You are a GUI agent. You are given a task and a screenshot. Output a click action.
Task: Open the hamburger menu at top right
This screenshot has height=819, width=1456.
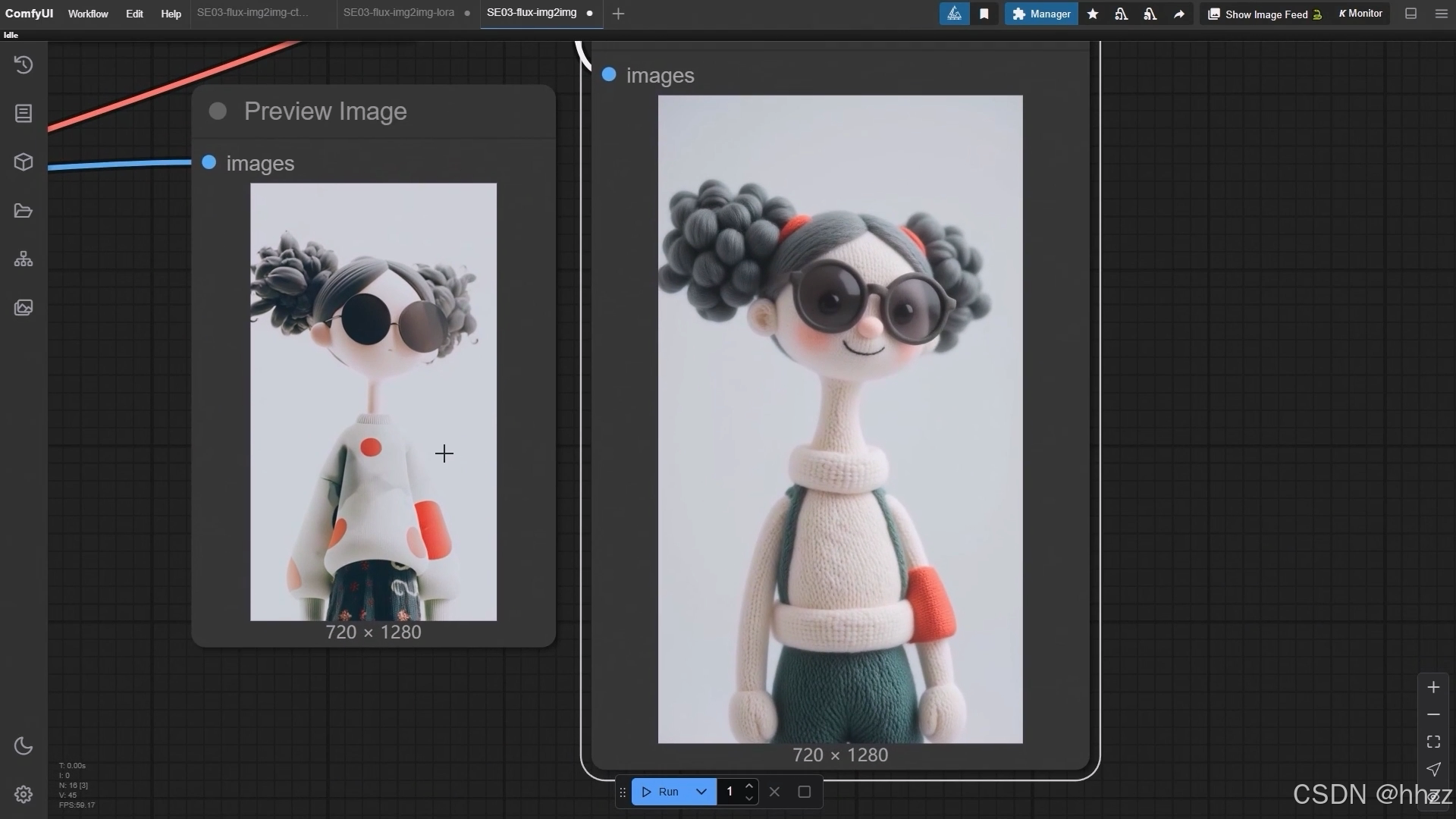[x=1441, y=14]
